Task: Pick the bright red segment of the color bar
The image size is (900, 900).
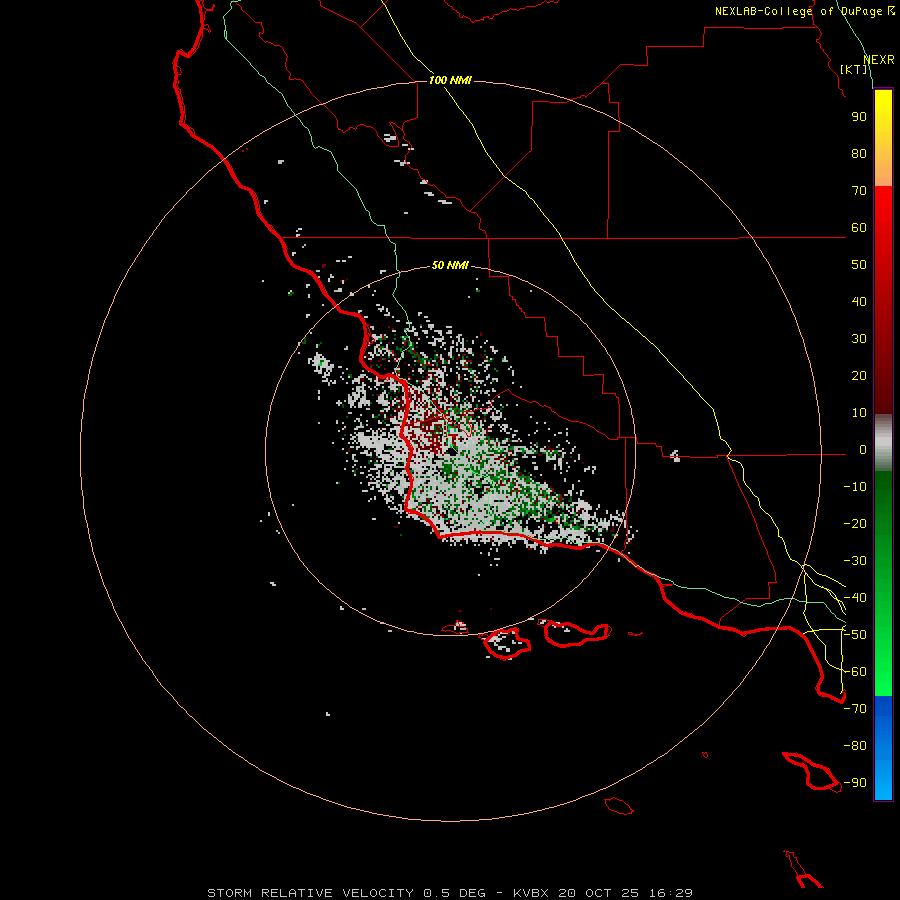Action: pos(883,210)
